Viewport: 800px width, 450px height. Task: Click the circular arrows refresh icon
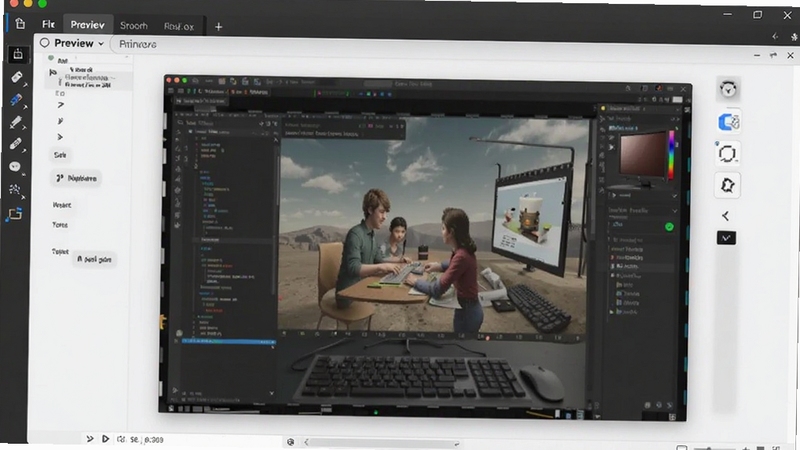pyautogui.click(x=728, y=154)
